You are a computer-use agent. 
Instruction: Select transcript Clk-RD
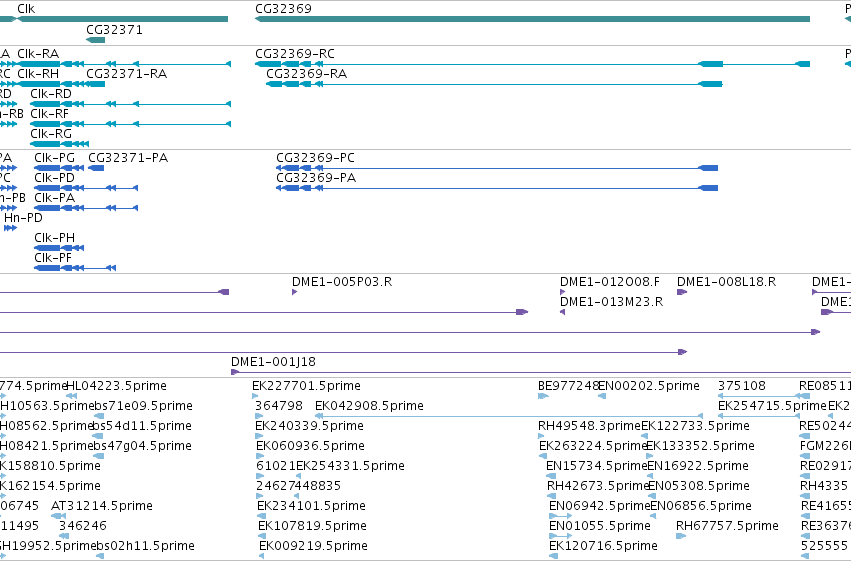(x=51, y=94)
